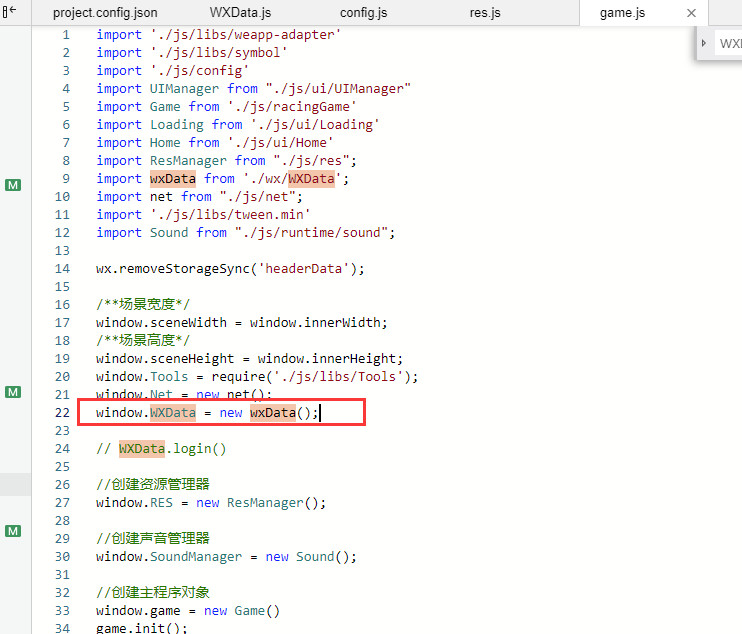The height and width of the screenshot is (634, 742).
Task: Click './js/ui/Home' path on line 7
Action: [280, 142]
